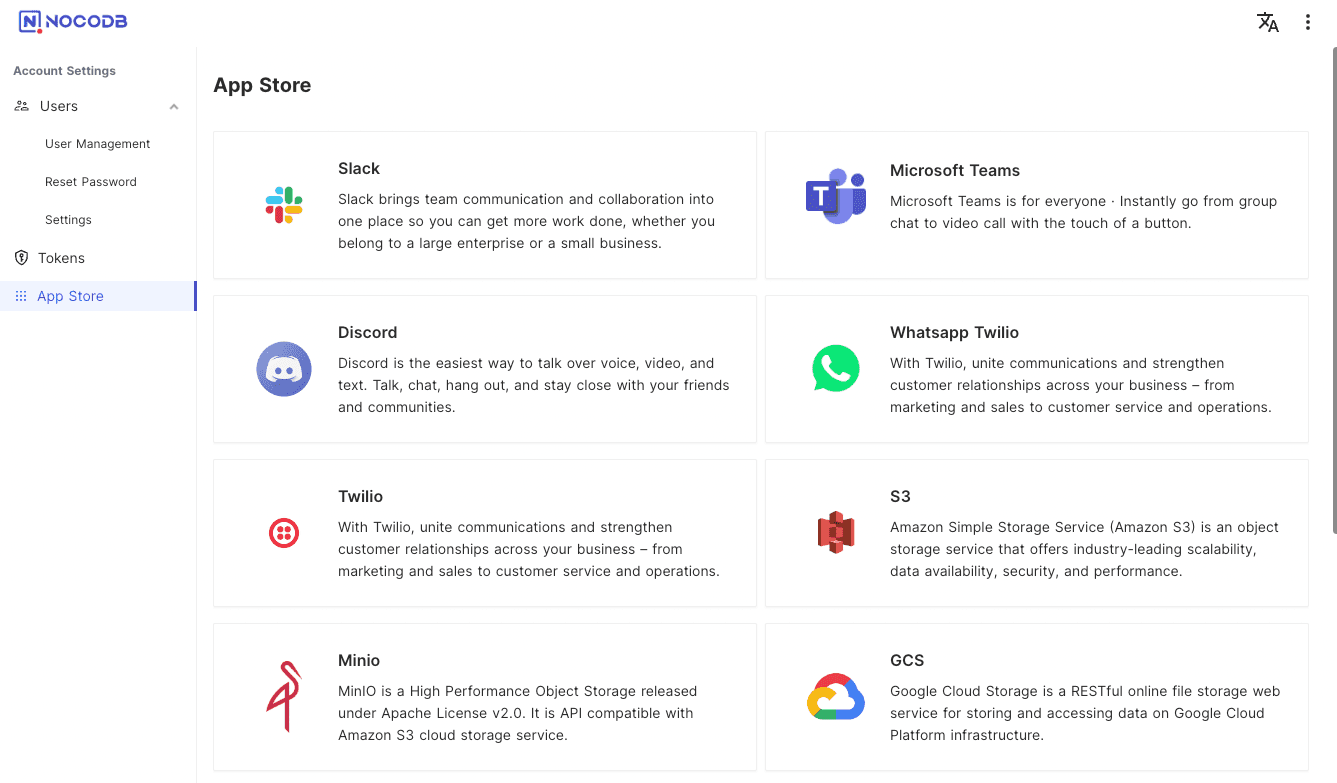Click the Google Cloud Storage icon
The image size is (1337, 783).
point(836,697)
